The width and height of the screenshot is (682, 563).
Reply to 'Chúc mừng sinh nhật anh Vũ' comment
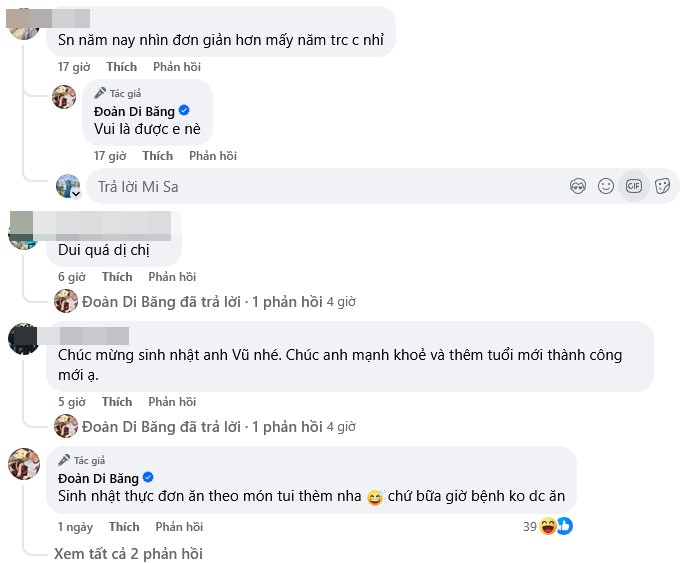tap(172, 402)
